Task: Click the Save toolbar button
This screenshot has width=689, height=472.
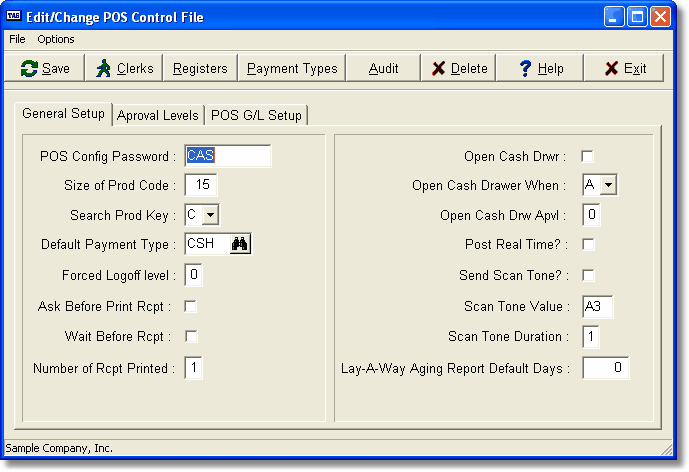Action: pyautogui.click(x=44, y=68)
